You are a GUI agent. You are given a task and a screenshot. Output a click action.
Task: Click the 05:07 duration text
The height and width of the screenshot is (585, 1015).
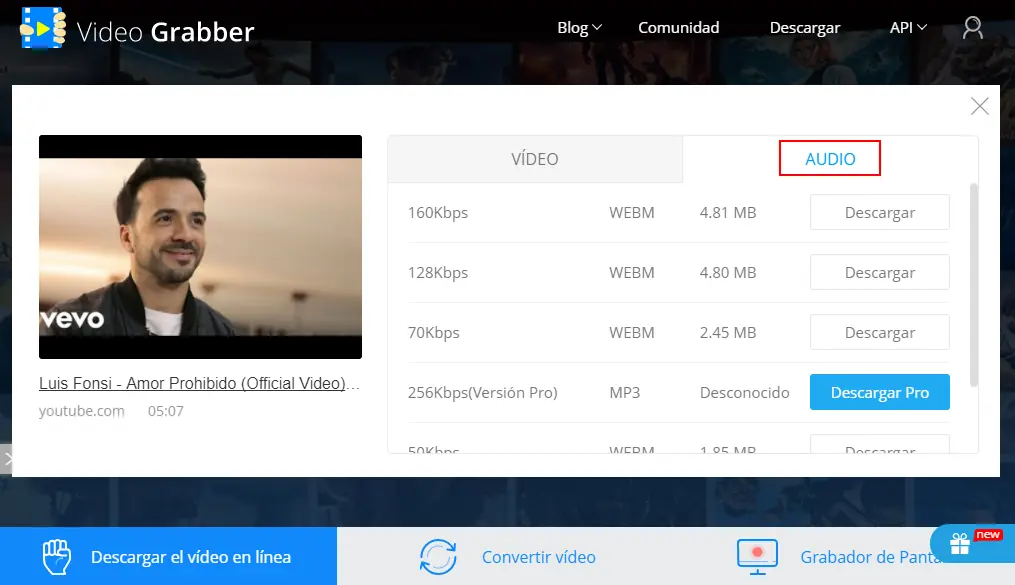(166, 411)
